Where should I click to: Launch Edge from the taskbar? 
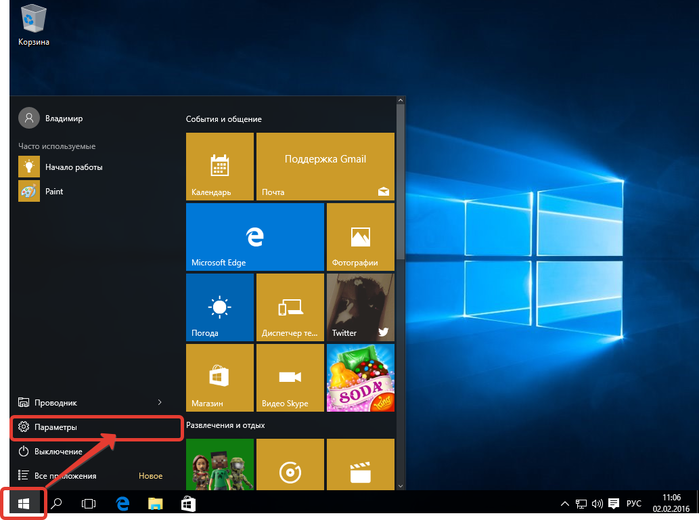(x=122, y=504)
